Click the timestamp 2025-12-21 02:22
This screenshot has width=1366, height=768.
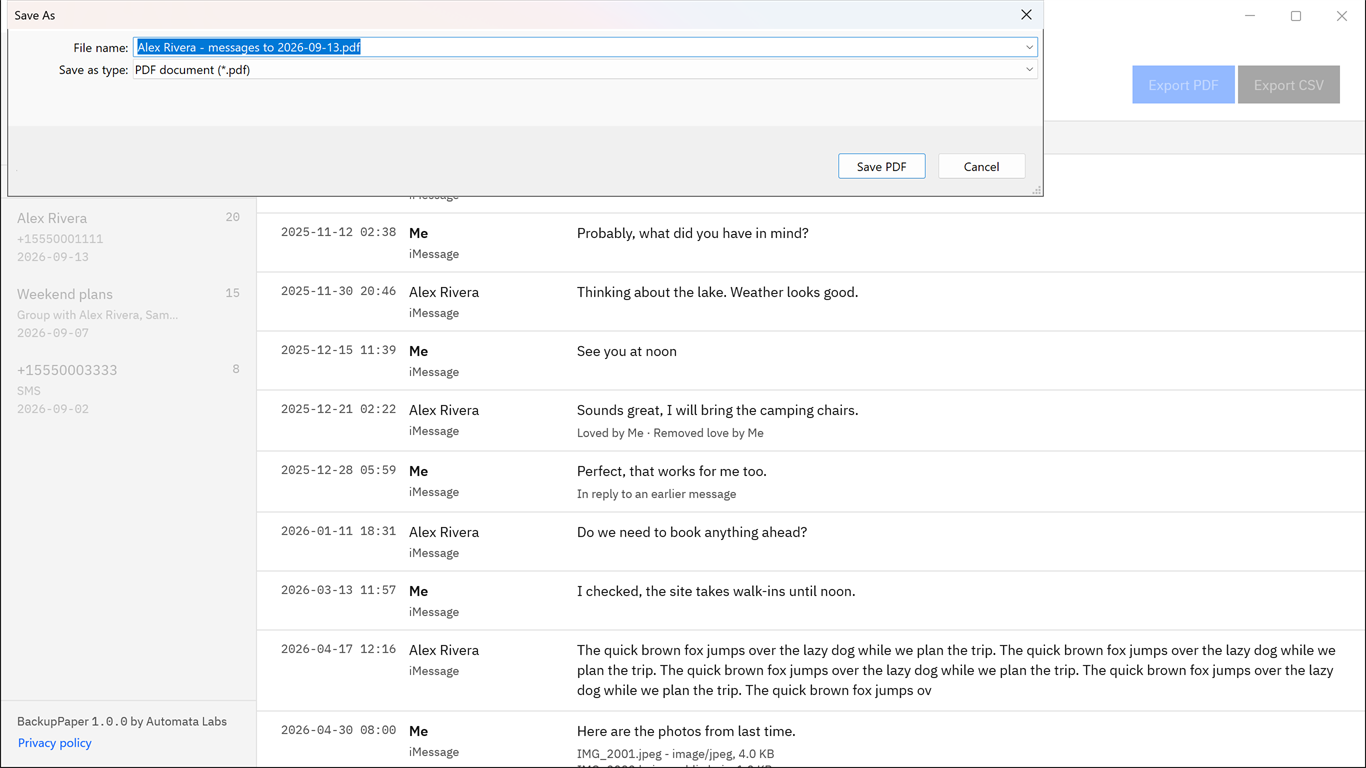pyautogui.click(x=338, y=409)
